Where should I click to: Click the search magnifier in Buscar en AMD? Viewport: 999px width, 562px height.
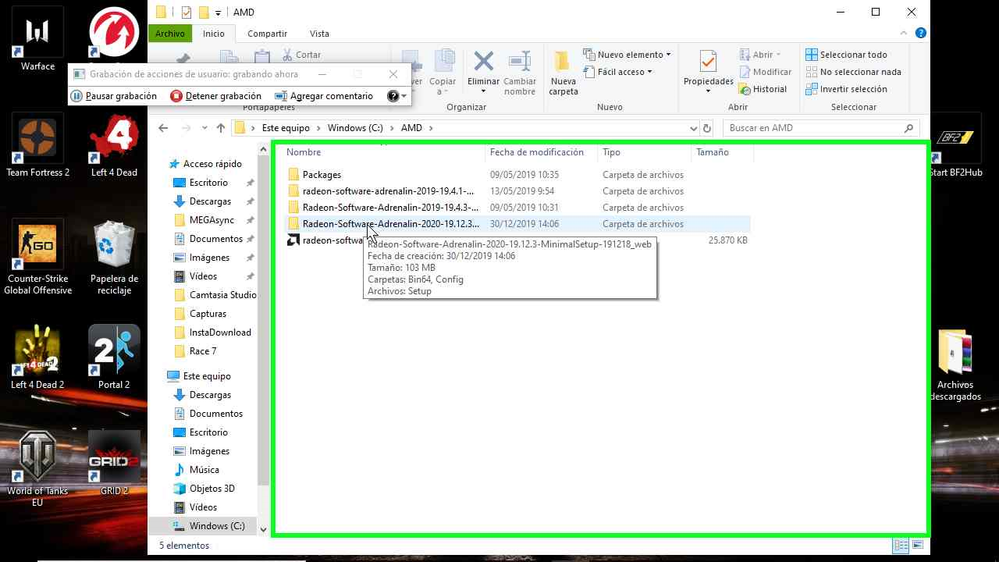click(909, 128)
